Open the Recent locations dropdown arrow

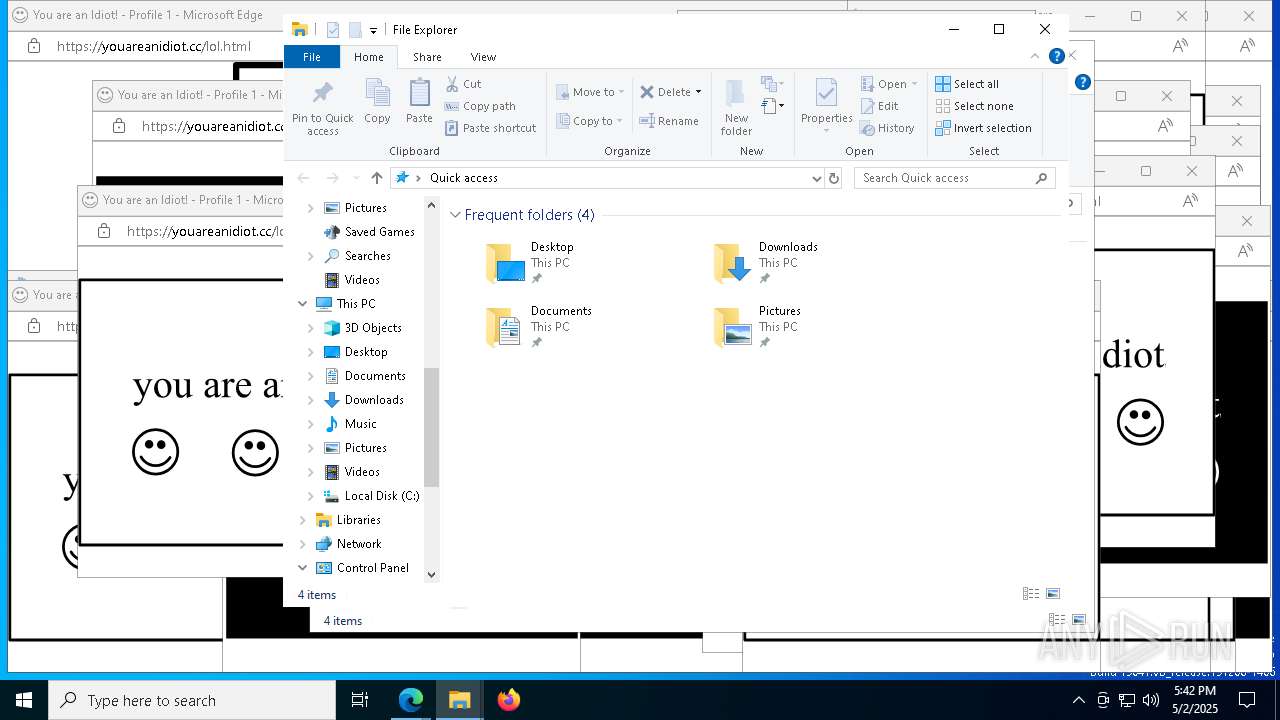(x=355, y=178)
